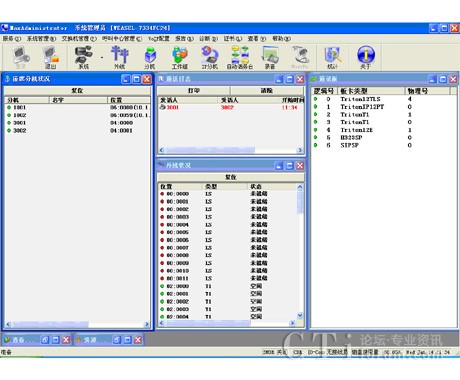Open the auto attendant (自动话务台) icon
460x380 pixels.
point(240,57)
